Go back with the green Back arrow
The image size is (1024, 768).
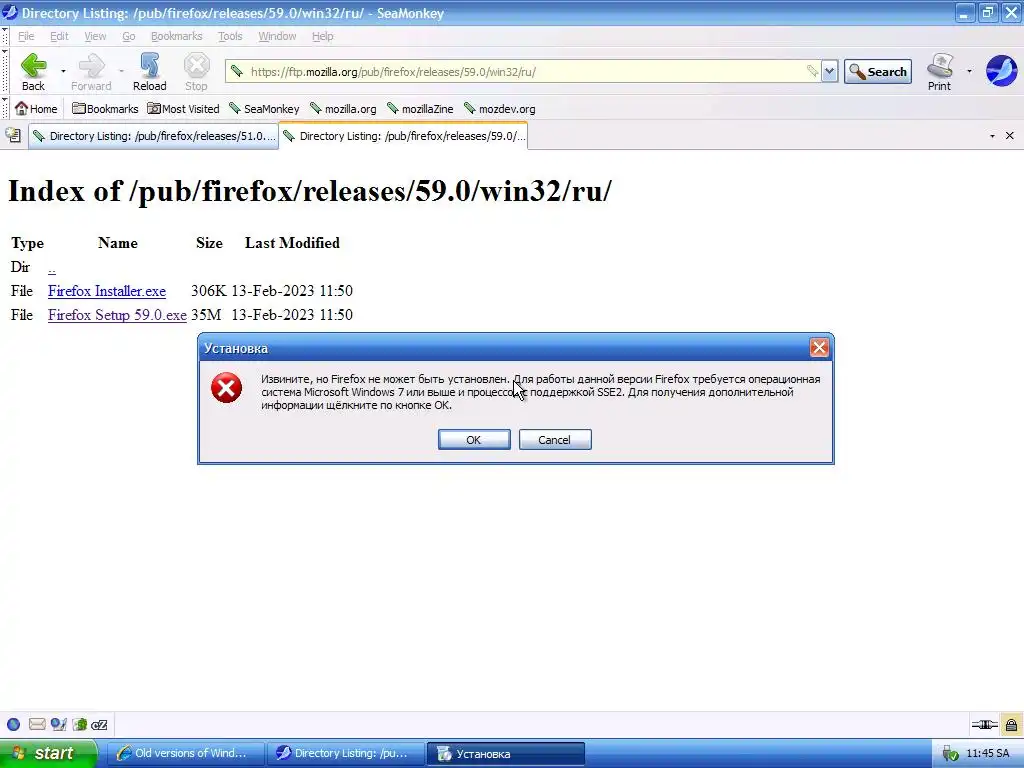(33, 71)
